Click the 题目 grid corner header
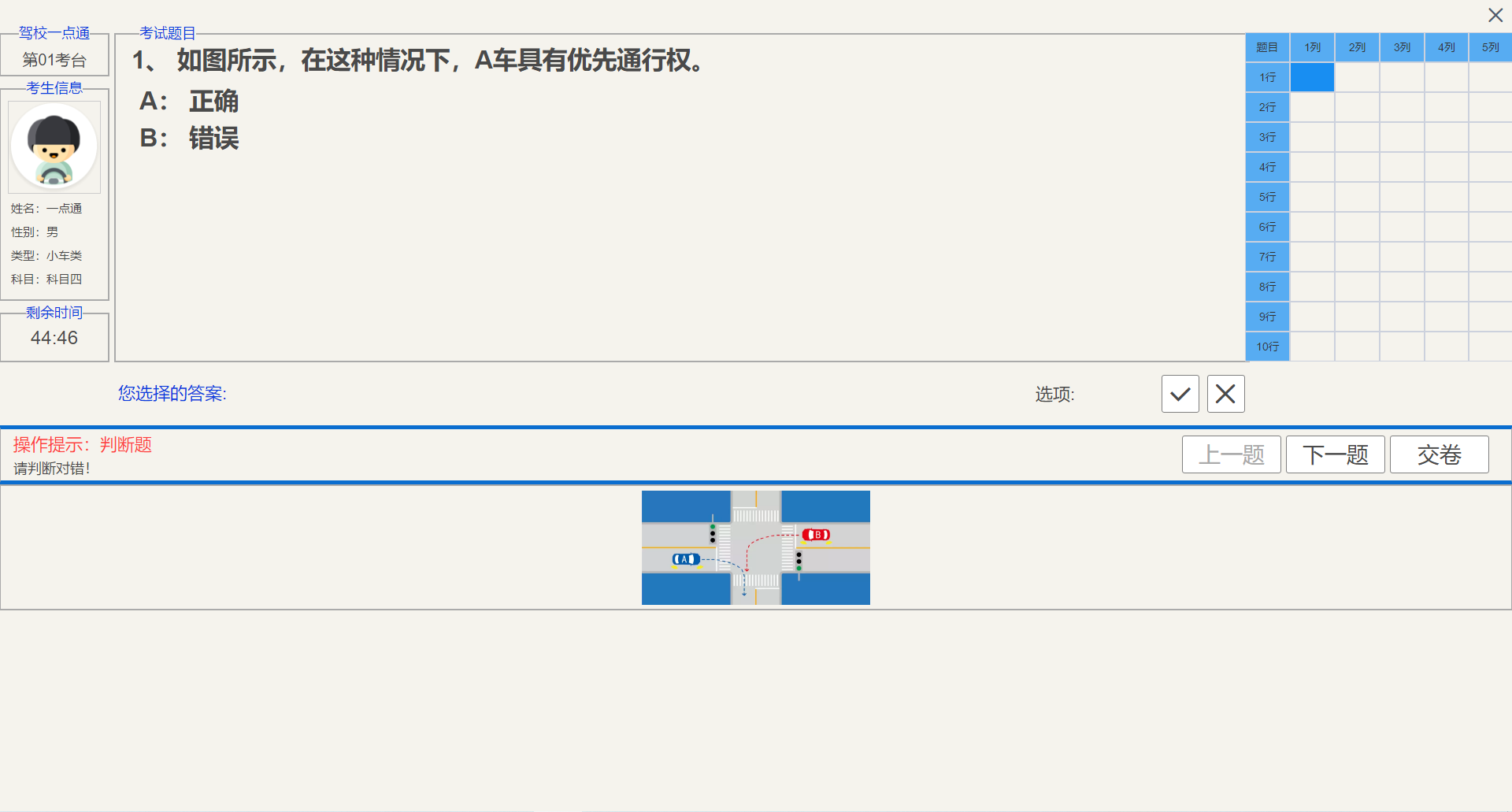 [x=1267, y=47]
